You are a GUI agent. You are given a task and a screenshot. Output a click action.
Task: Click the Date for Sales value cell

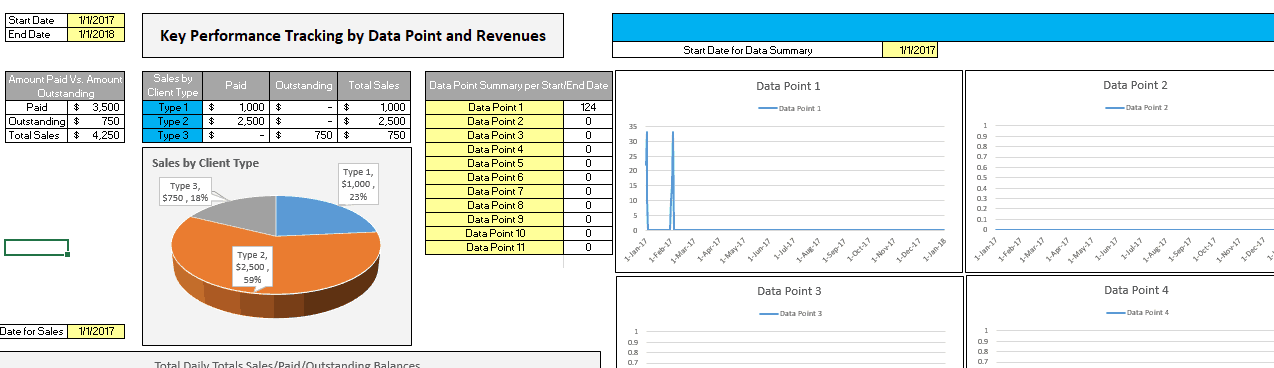coord(96,331)
